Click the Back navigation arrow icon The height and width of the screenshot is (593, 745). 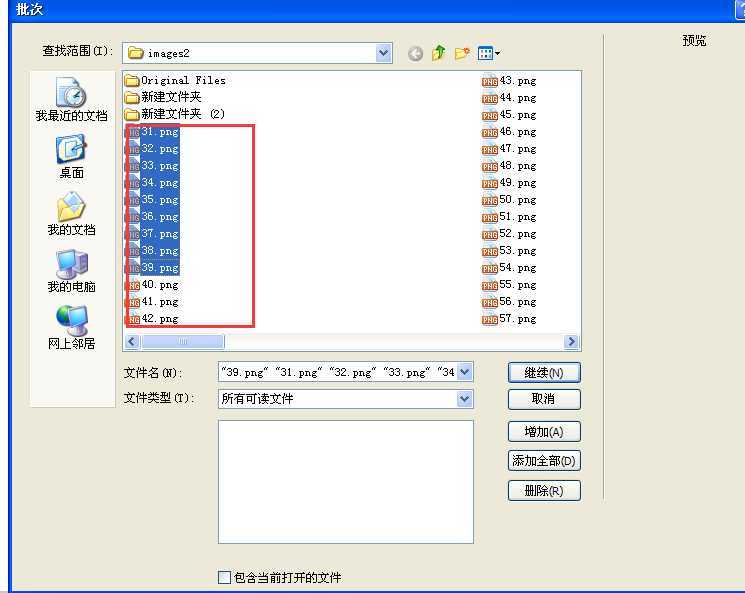(x=416, y=54)
